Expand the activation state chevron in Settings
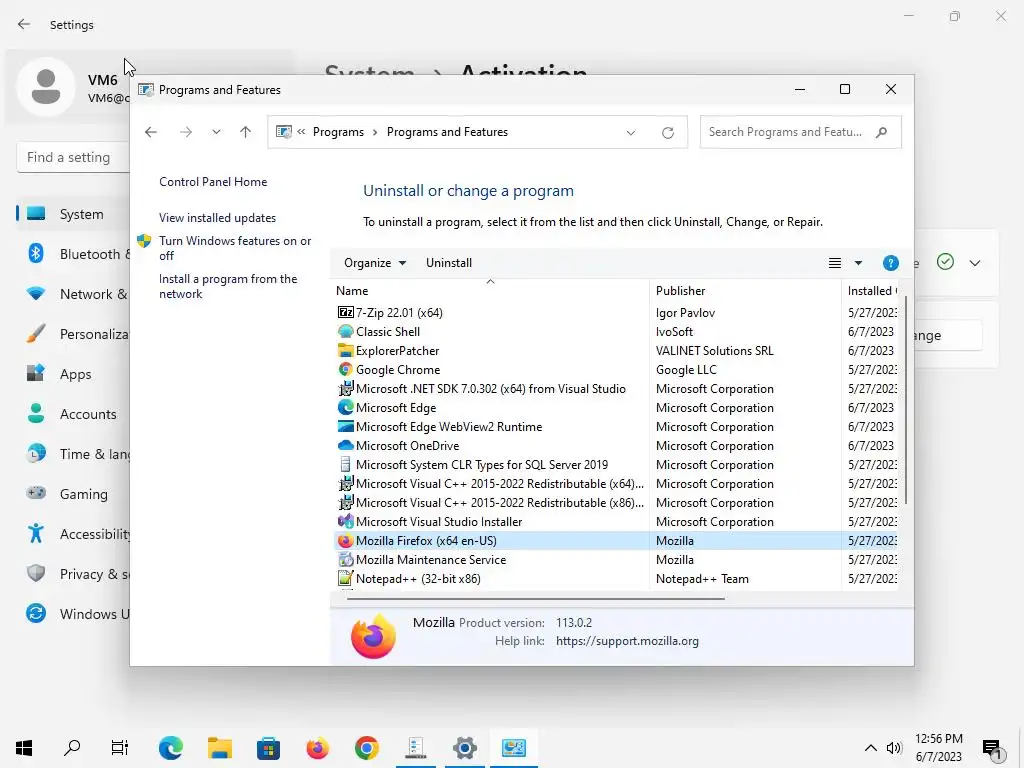Image resolution: width=1024 pixels, height=768 pixels. click(x=974, y=263)
